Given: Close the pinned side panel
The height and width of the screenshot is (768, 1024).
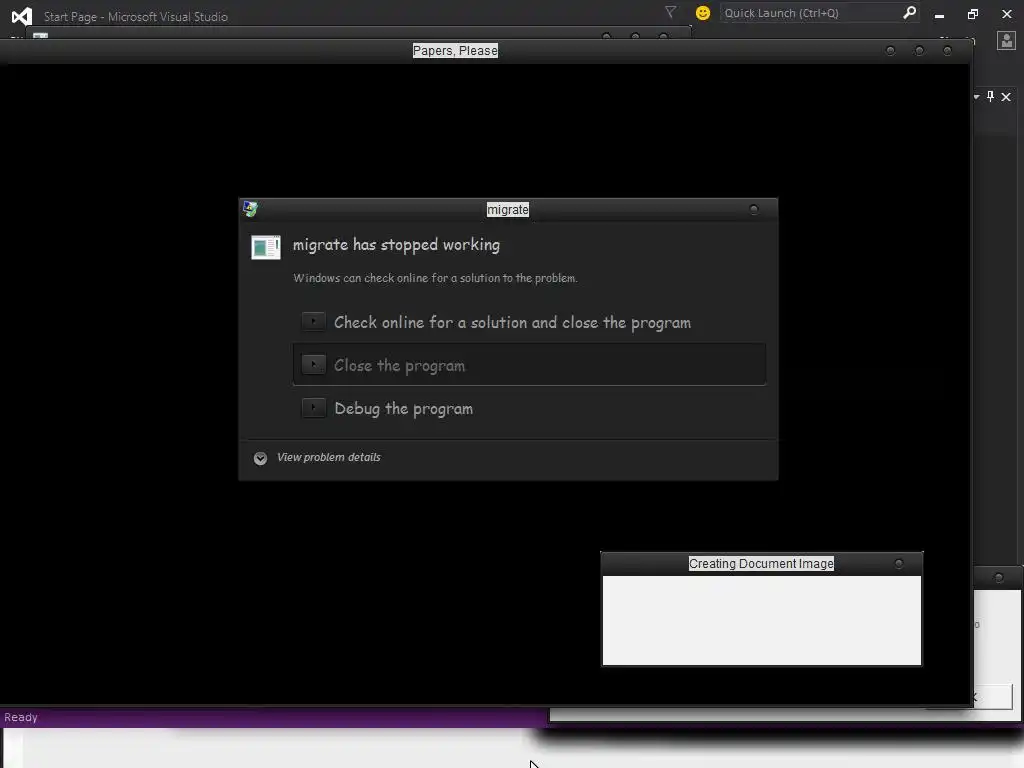Looking at the screenshot, I should (x=1006, y=97).
